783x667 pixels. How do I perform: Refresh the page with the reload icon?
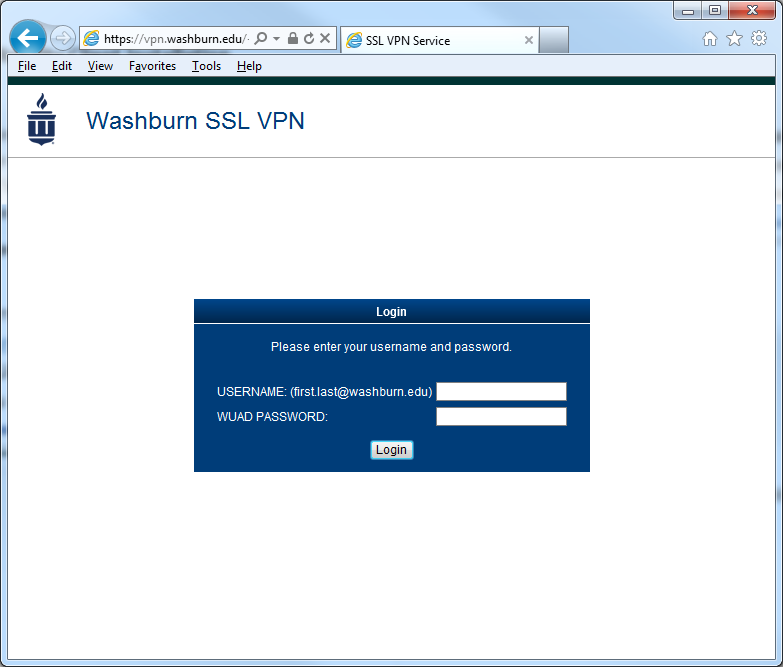309,38
